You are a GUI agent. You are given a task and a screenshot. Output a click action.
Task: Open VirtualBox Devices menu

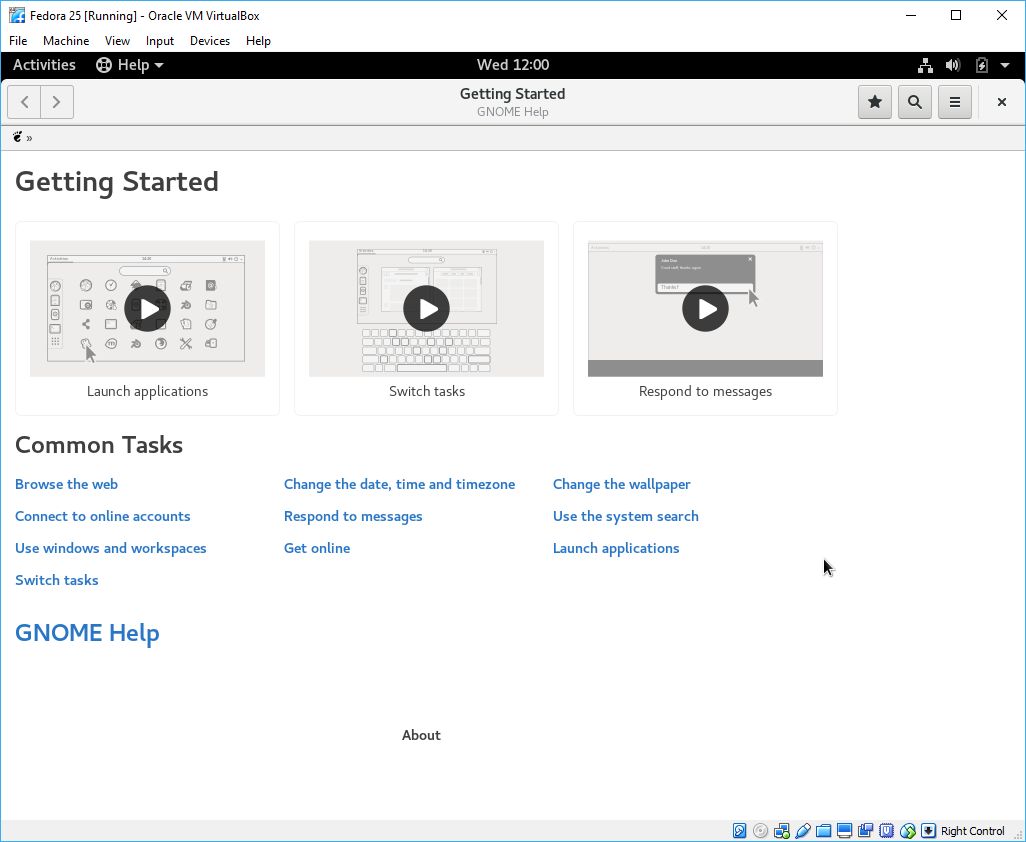[210, 41]
